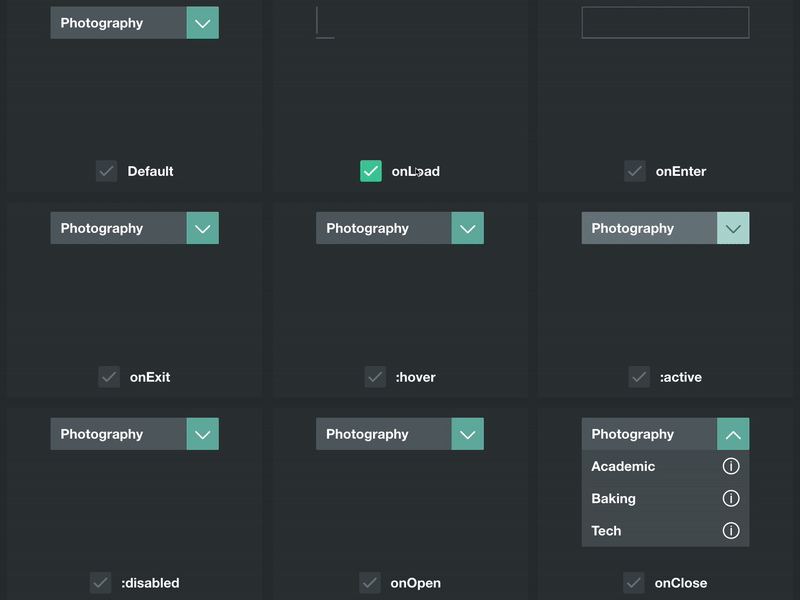Tick the onExit checkbox
Screen dimensions: 800x600
pos(109,377)
